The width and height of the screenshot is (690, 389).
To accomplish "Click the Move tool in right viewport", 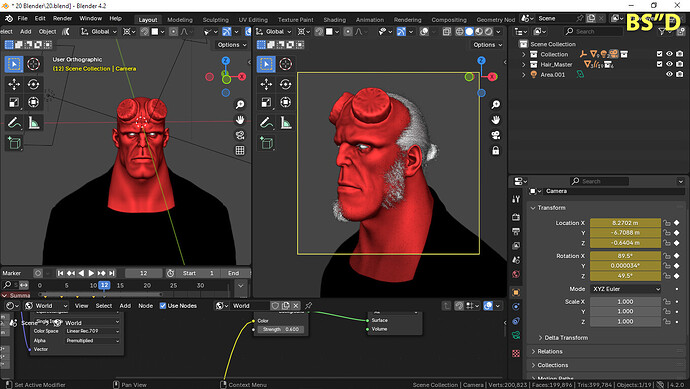I will [266, 84].
